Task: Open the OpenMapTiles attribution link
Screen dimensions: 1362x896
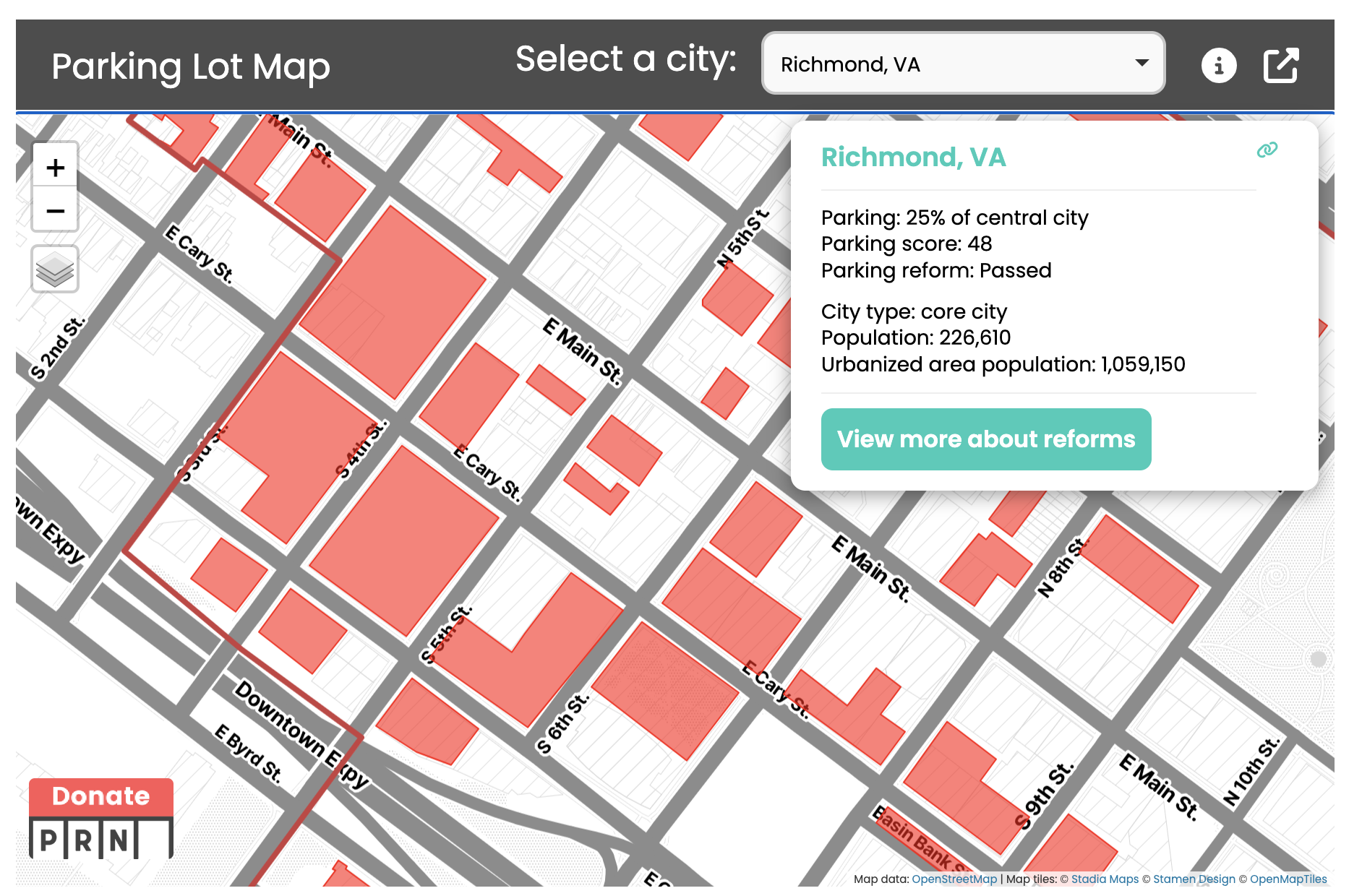Action: point(1288,879)
